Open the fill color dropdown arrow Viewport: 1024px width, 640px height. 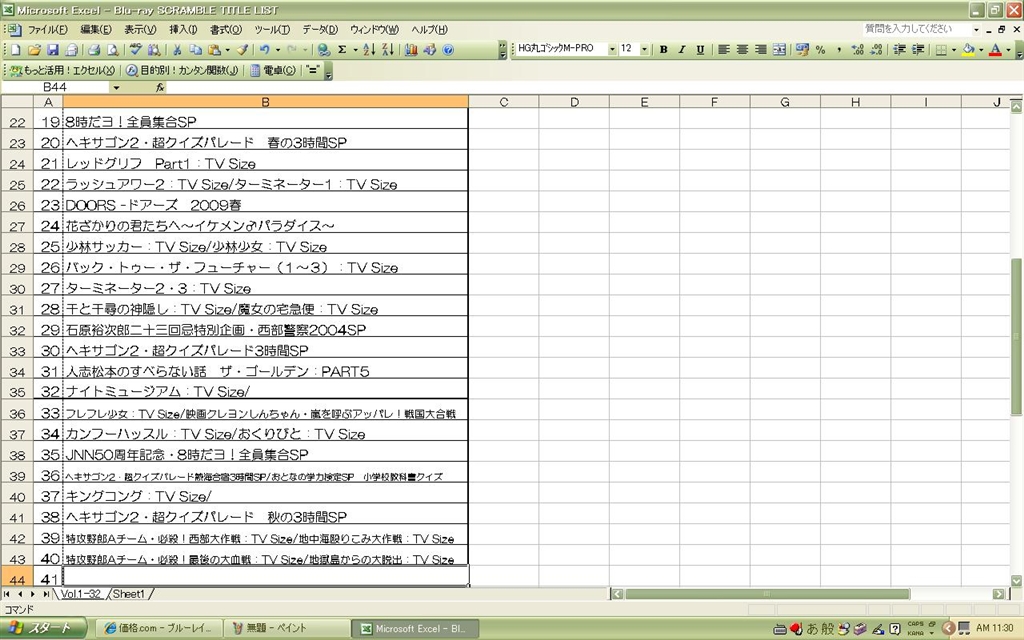(981, 50)
